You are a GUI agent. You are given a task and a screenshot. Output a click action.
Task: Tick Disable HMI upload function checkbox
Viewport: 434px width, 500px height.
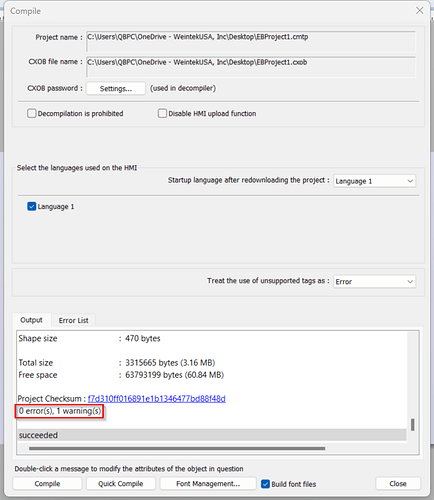coord(162,113)
